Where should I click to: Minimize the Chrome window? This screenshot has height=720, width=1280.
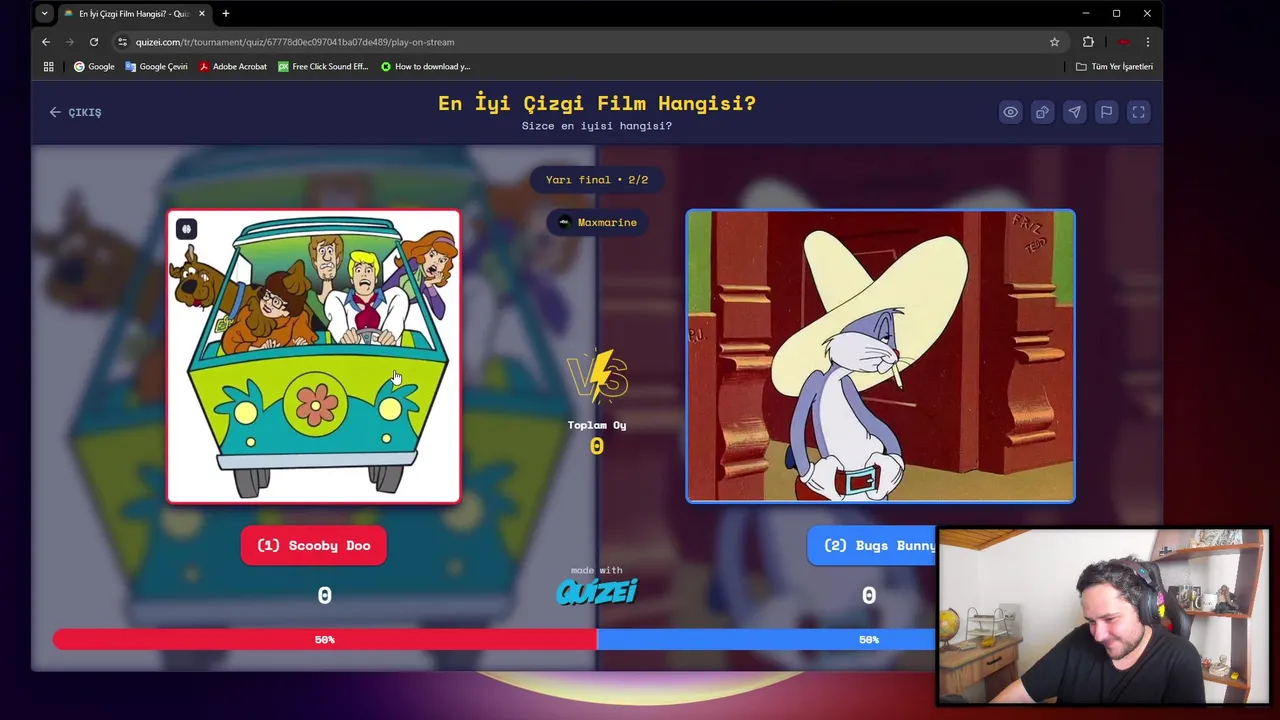(1085, 13)
